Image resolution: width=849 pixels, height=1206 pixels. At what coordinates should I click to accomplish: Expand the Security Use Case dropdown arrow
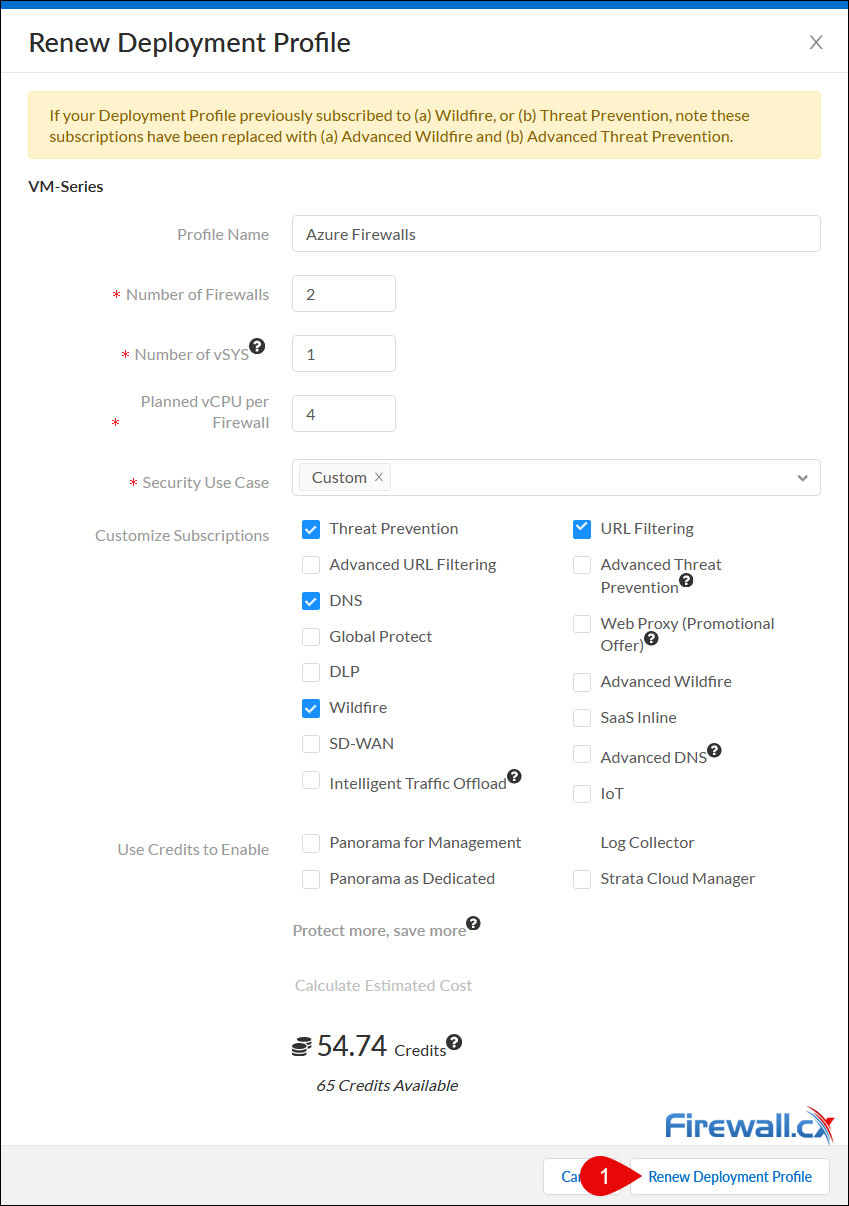(802, 478)
